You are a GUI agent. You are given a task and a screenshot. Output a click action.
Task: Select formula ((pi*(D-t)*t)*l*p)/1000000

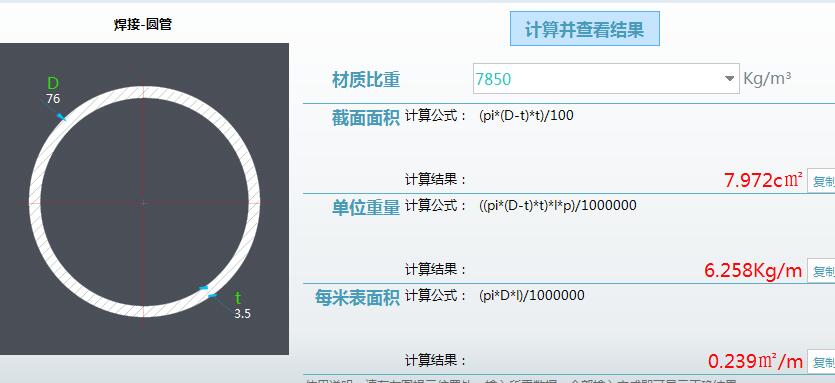pos(557,205)
